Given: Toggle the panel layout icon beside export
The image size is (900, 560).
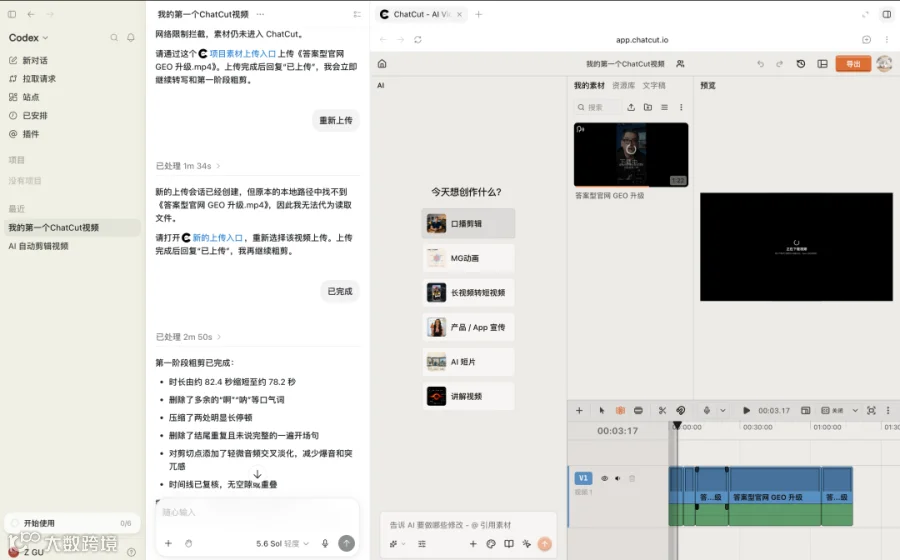Looking at the screenshot, I should point(823,64).
